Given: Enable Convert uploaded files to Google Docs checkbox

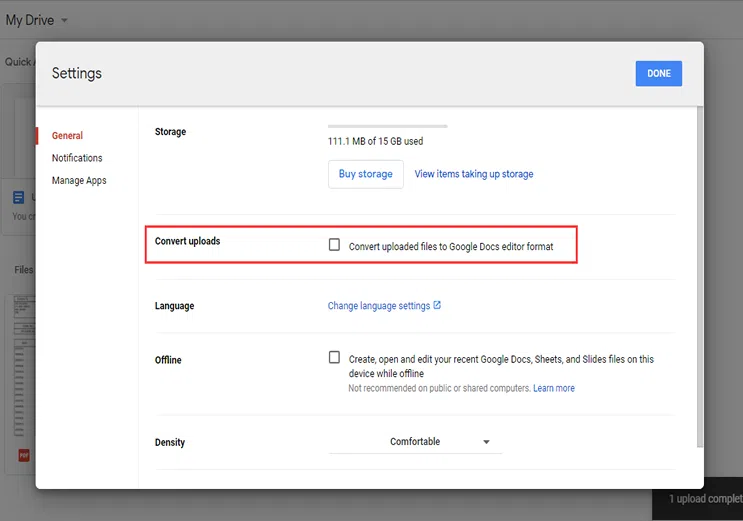Looking at the screenshot, I should (335, 245).
